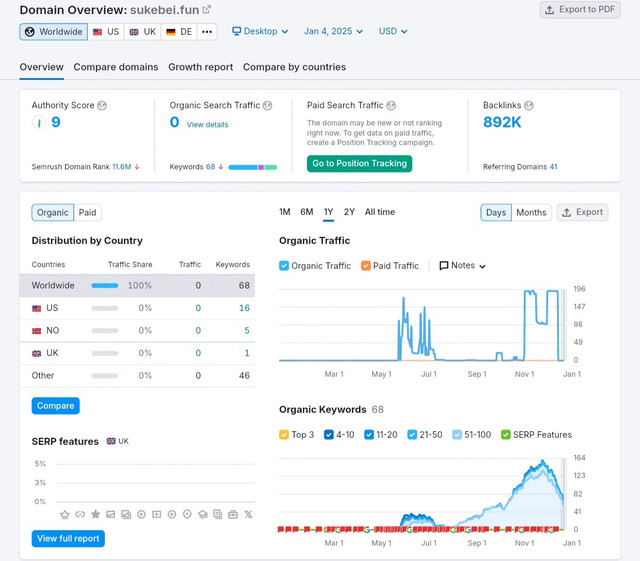Select the US row in country table
The width and height of the screenshot is (640, 561).
[137, 308]
